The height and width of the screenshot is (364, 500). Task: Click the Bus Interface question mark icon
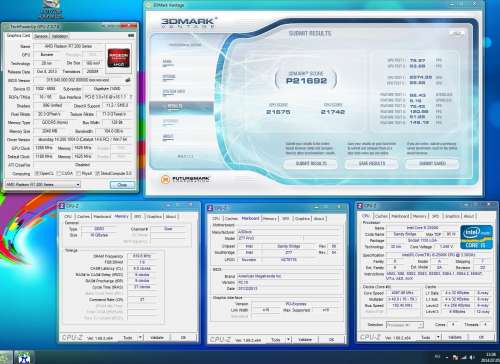pos(131,97)
